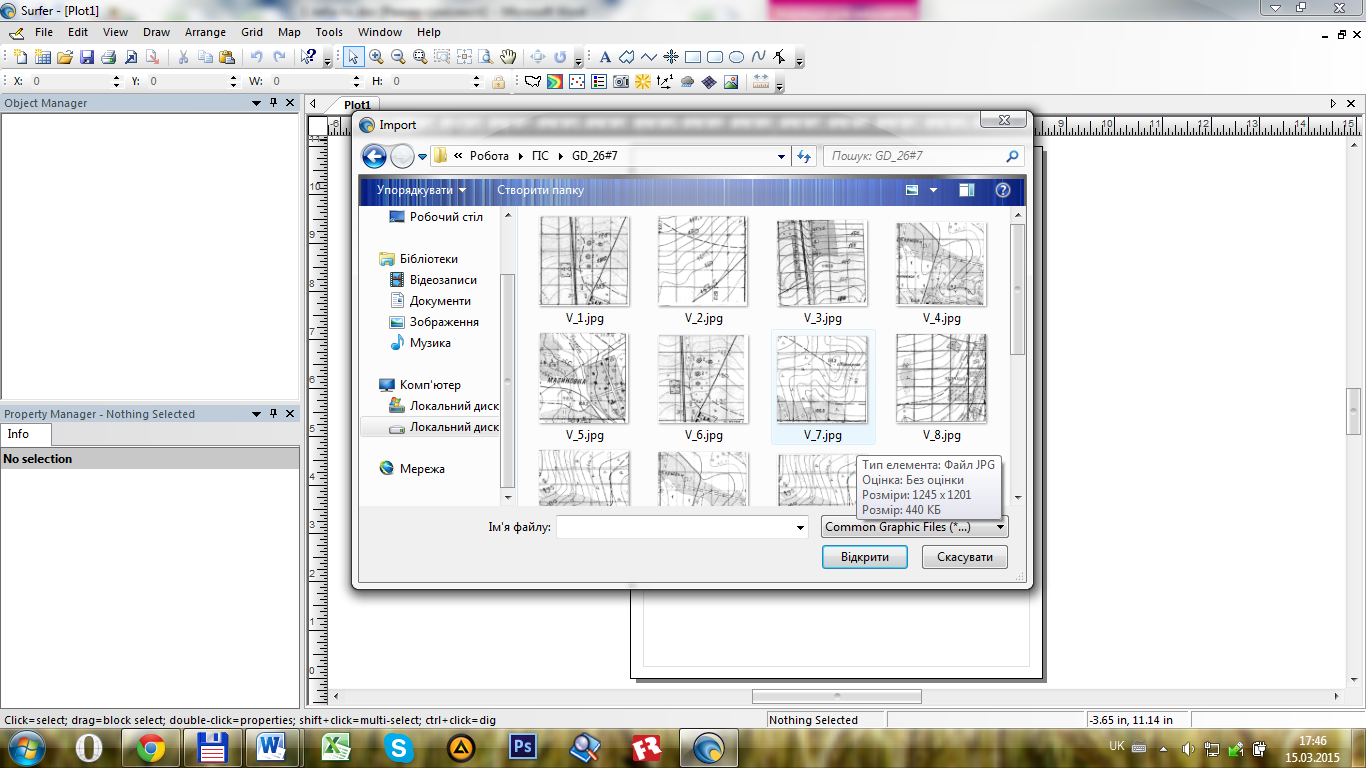Viewport: 1366px width, 768px height.
Task: Click the Shaded Relief Map sun icon
Action: (x=643, y=82)
